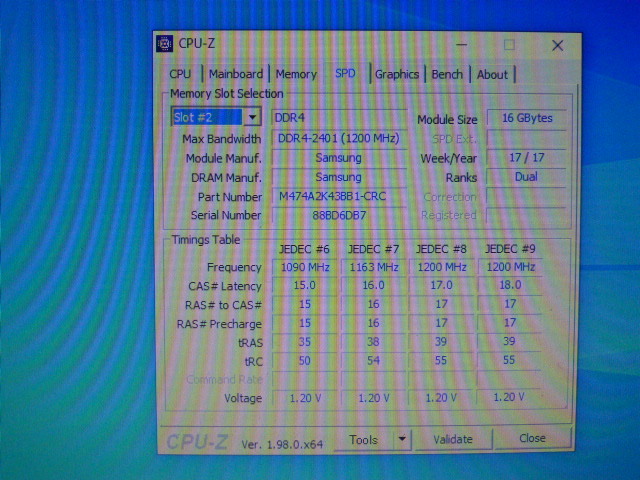Click the tRAS value 35
Image resolution: width=640 pixels, height=480 pixels.
pos(305,342)
